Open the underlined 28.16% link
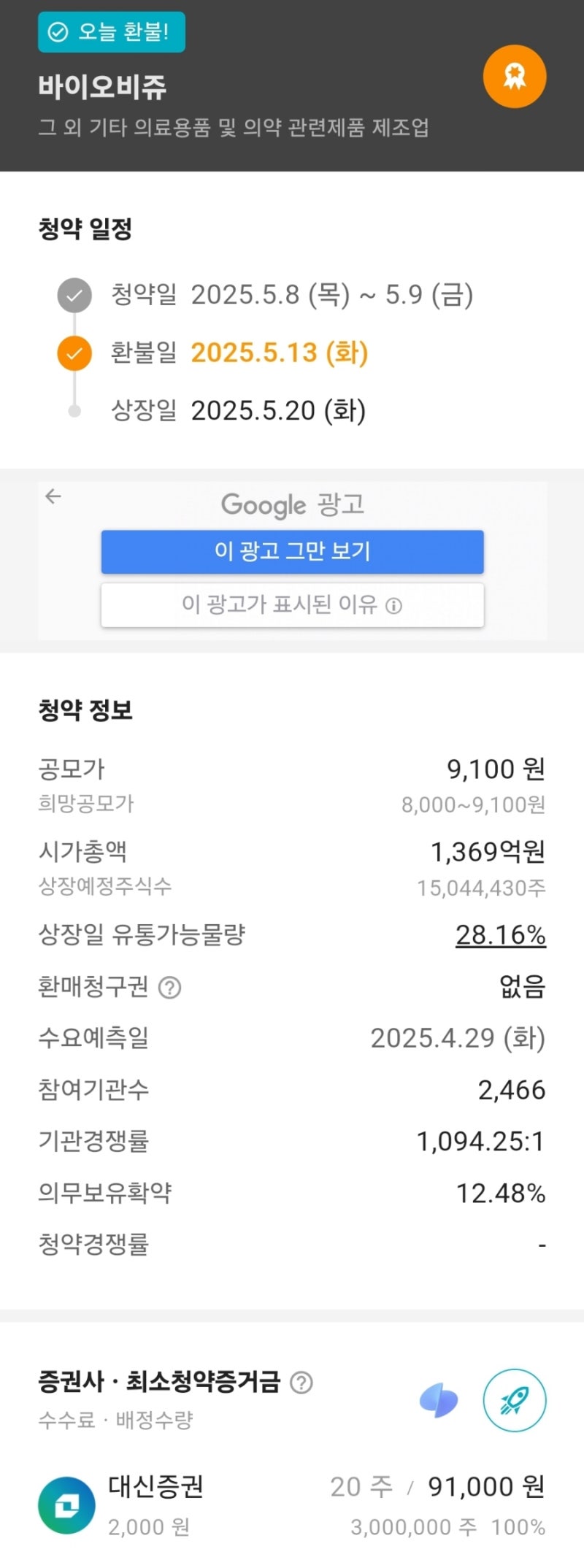 501,934
